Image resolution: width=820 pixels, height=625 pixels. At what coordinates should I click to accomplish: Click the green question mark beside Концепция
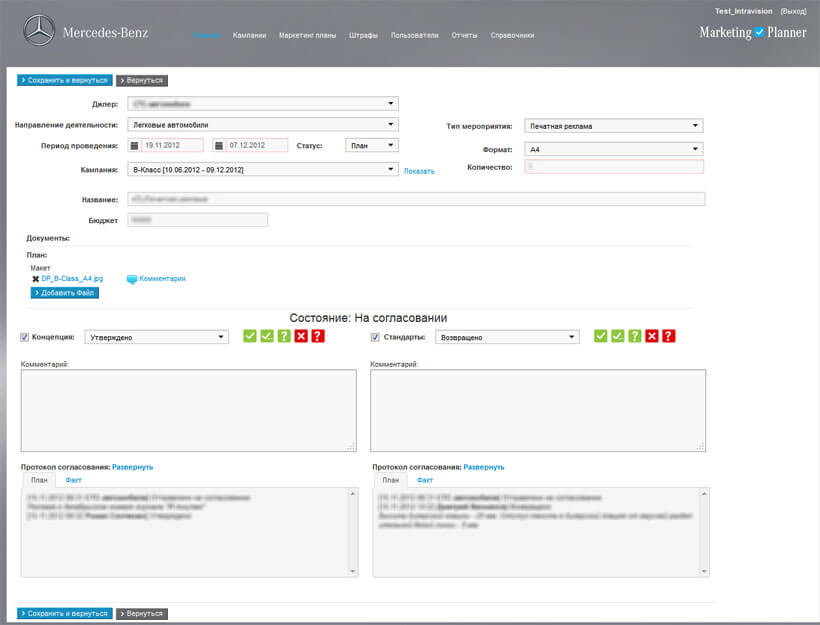tap(284, 336)
